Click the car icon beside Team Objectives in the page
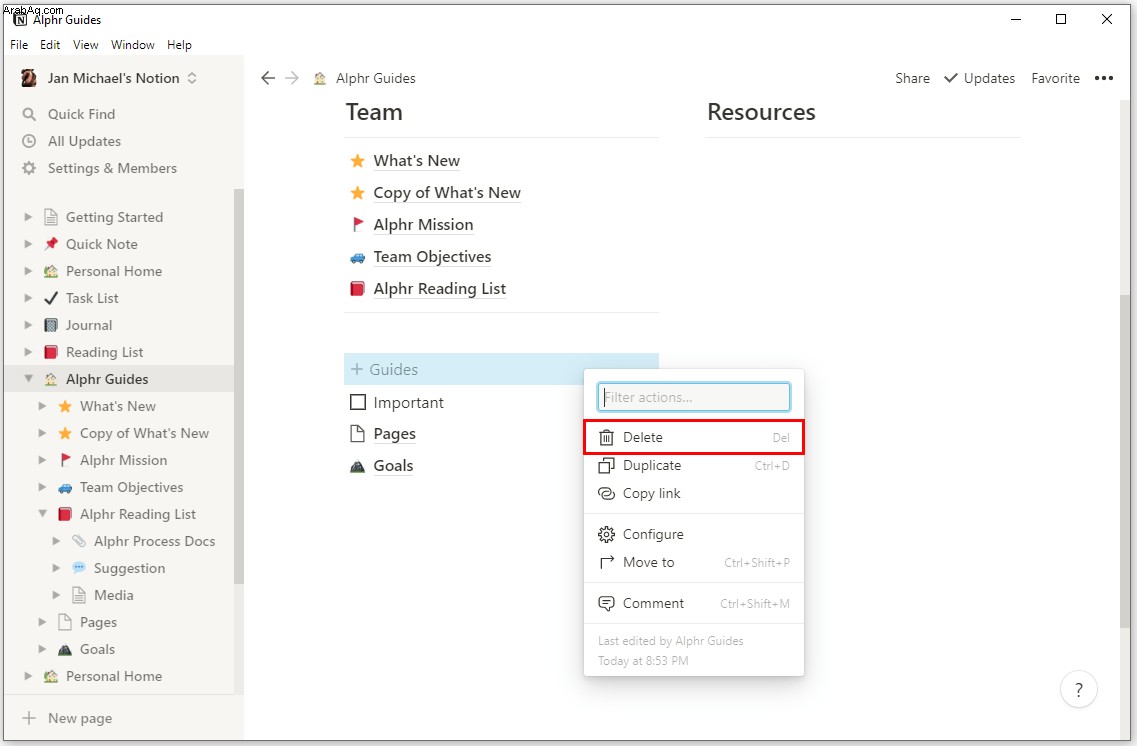The height and width of the screenshot is (746, 1137). (357, 257)
